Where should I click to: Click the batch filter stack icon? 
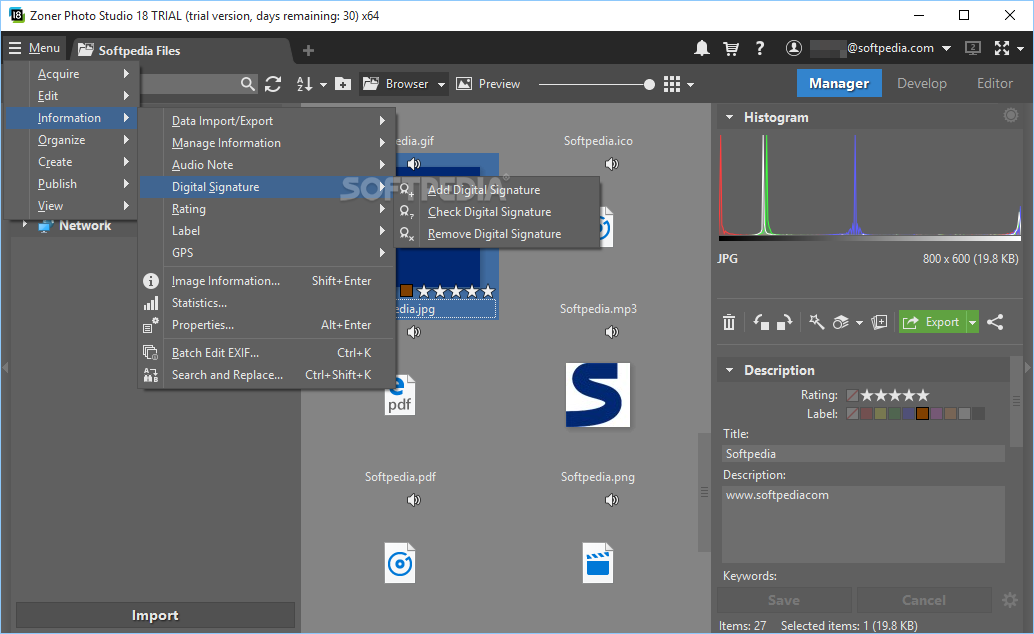[840, 323]
